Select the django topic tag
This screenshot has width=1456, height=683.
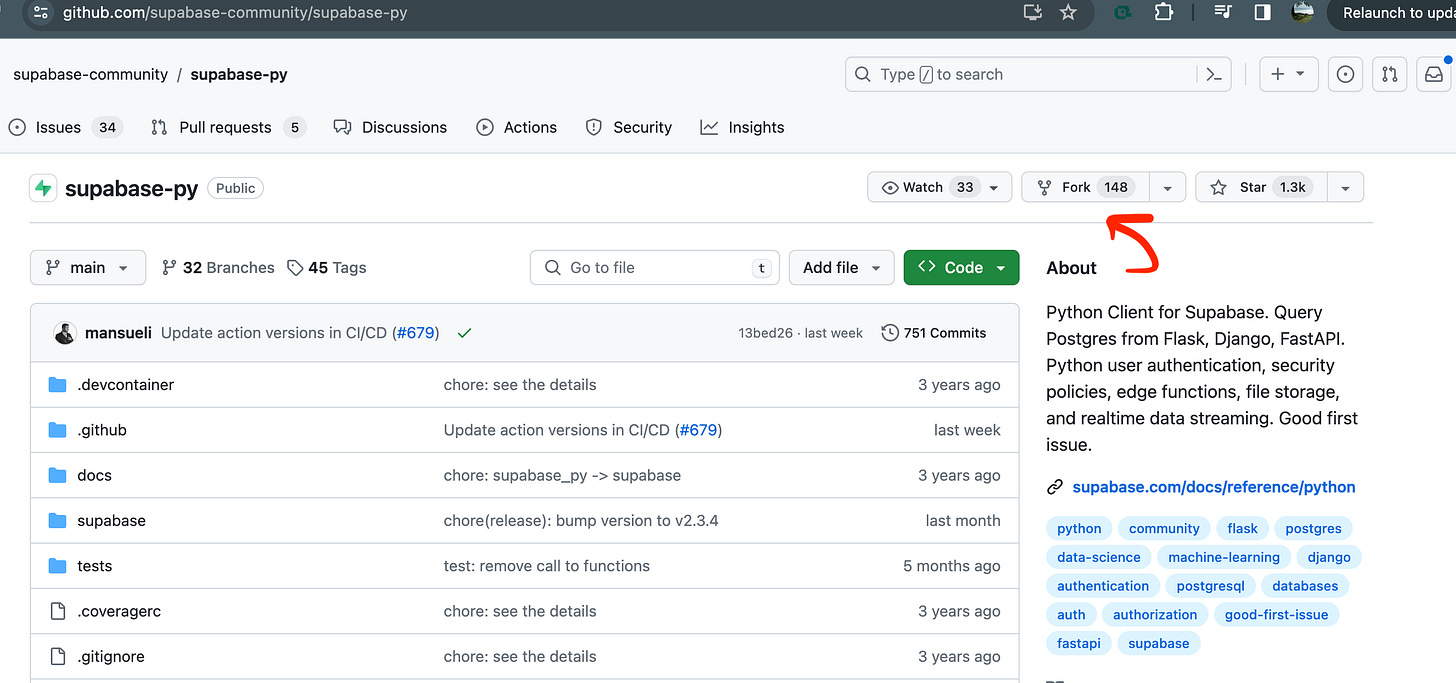click(1329, 557)
